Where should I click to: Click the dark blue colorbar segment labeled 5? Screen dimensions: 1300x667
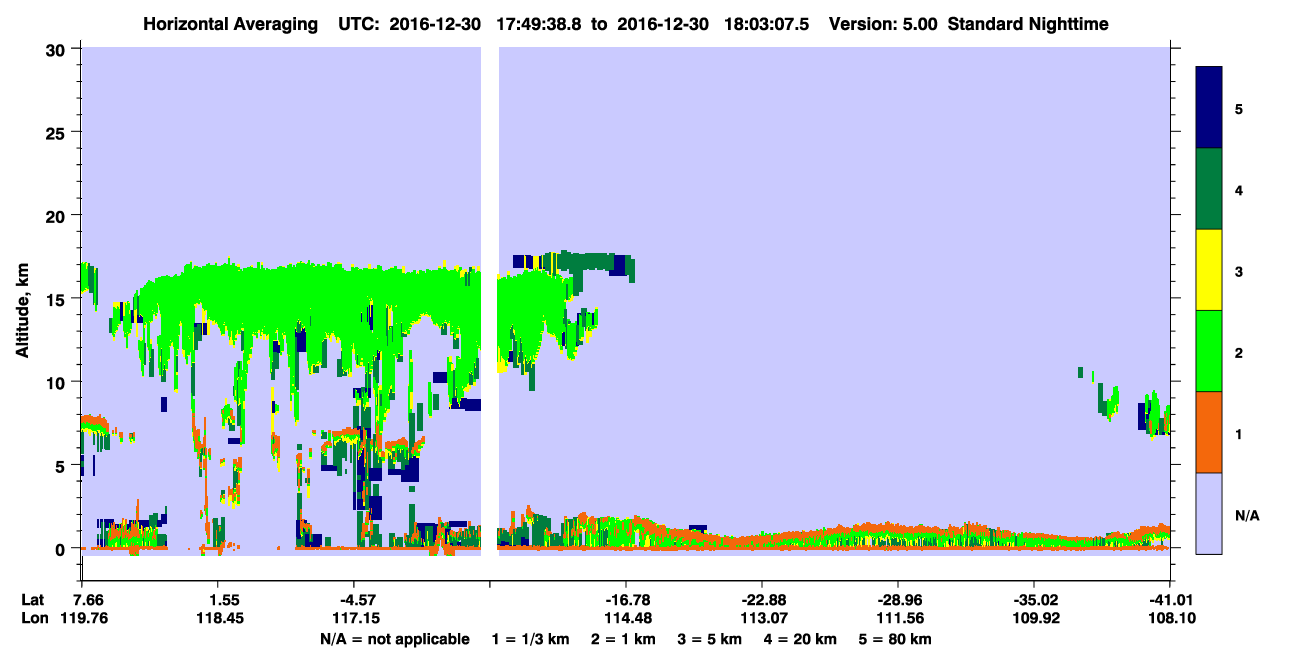coord(1209,107)
